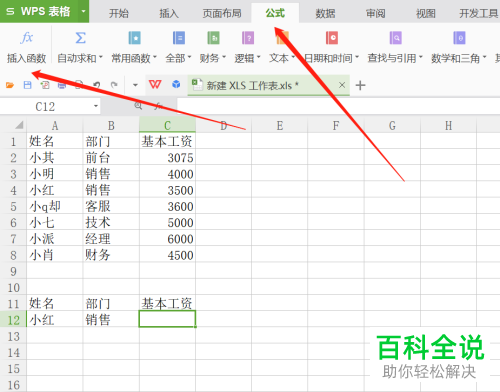Viewport: 500px width, 392px height.
Task: Click the select-all corner triangle
Action: coord(19,125)
